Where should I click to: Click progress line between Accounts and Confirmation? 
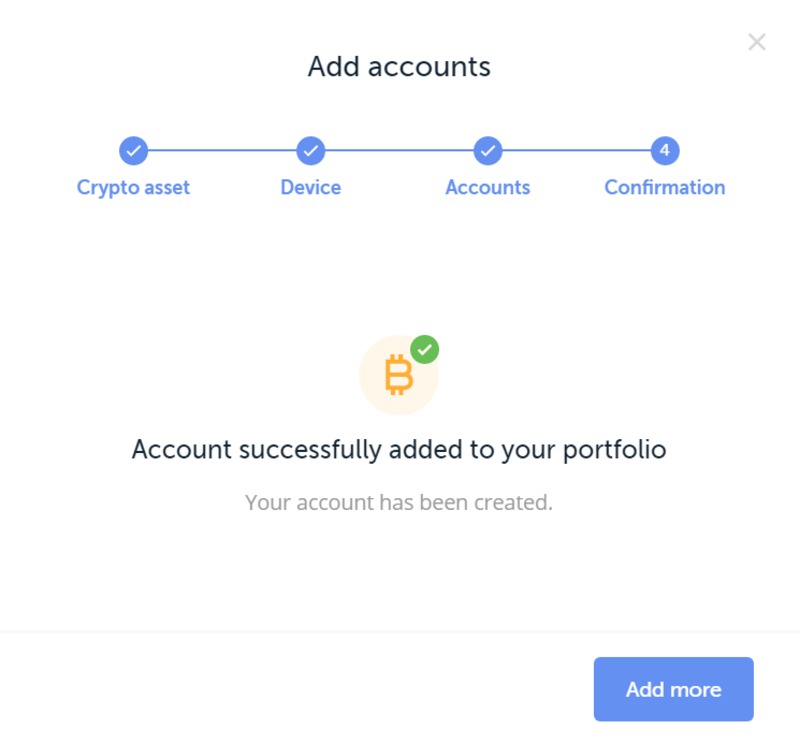click(x=576, y=151)
